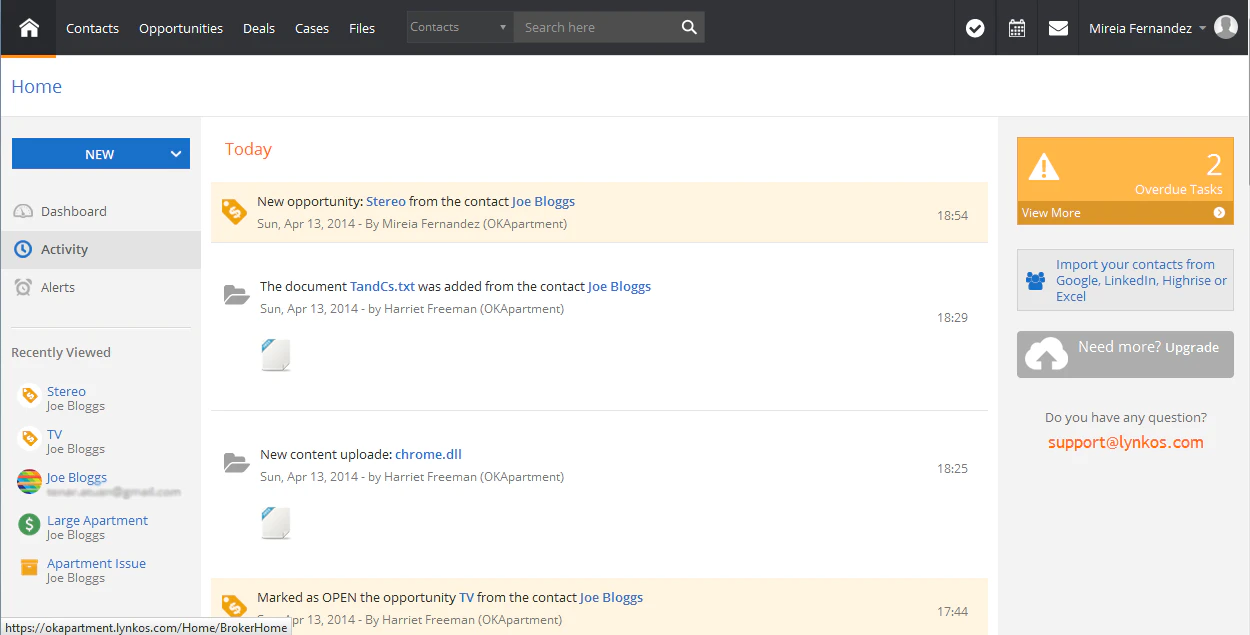Screen dimensions: 1250x635
Task: Click the Upgrade link
Action: (1192, 347)
